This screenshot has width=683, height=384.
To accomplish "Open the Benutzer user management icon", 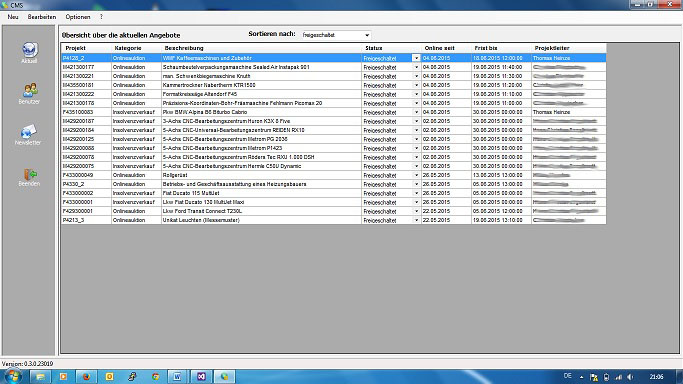I will click(x=29, y=94).
